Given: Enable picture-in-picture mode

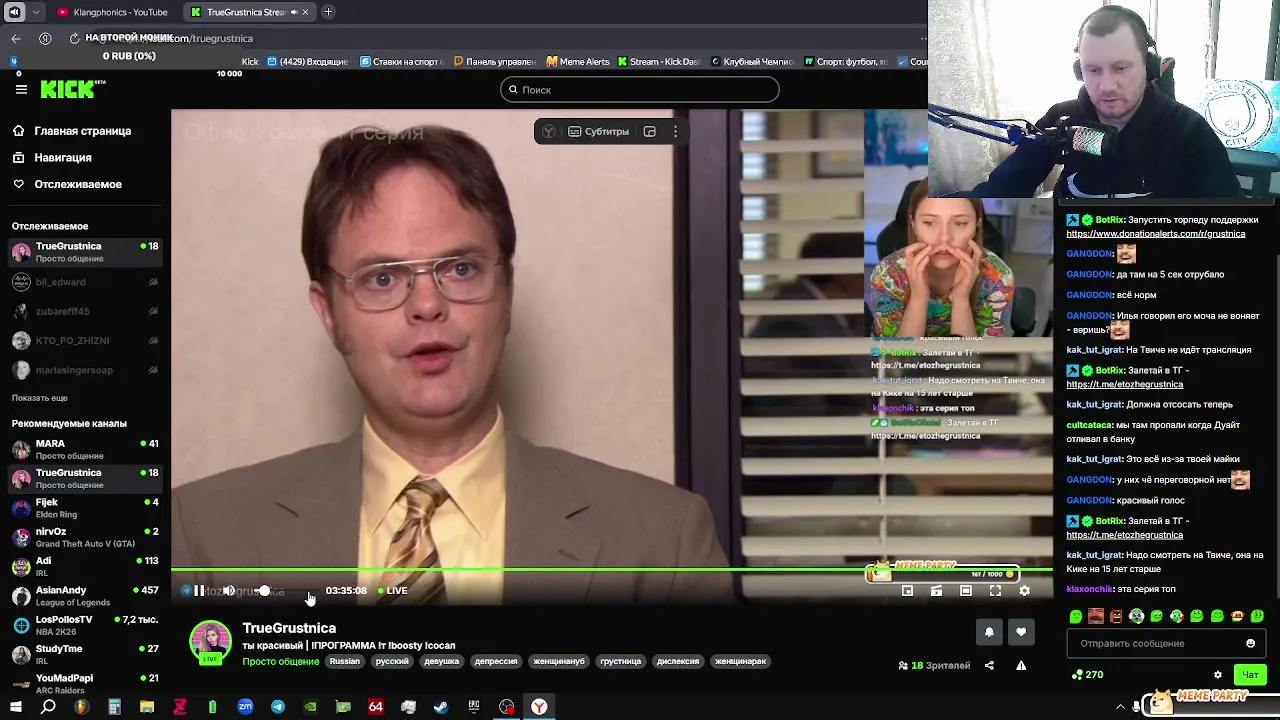Looking at the screenshot, I should pos(907,591).
